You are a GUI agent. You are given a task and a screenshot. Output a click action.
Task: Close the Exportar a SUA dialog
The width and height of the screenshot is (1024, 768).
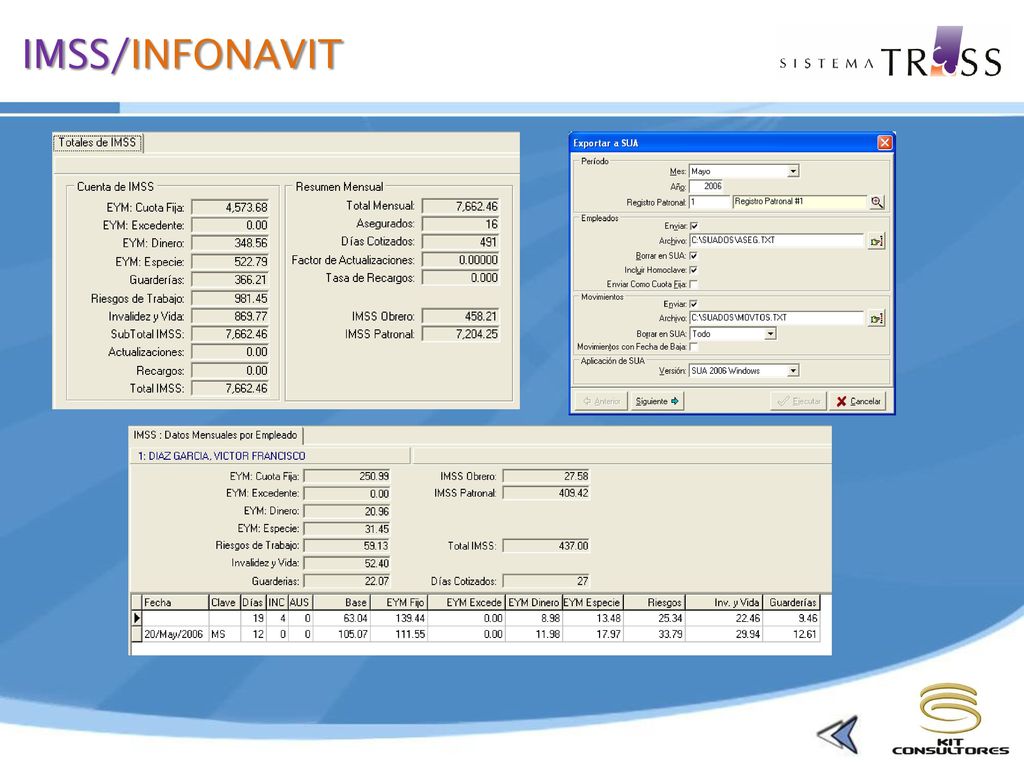tap(884, 142)
